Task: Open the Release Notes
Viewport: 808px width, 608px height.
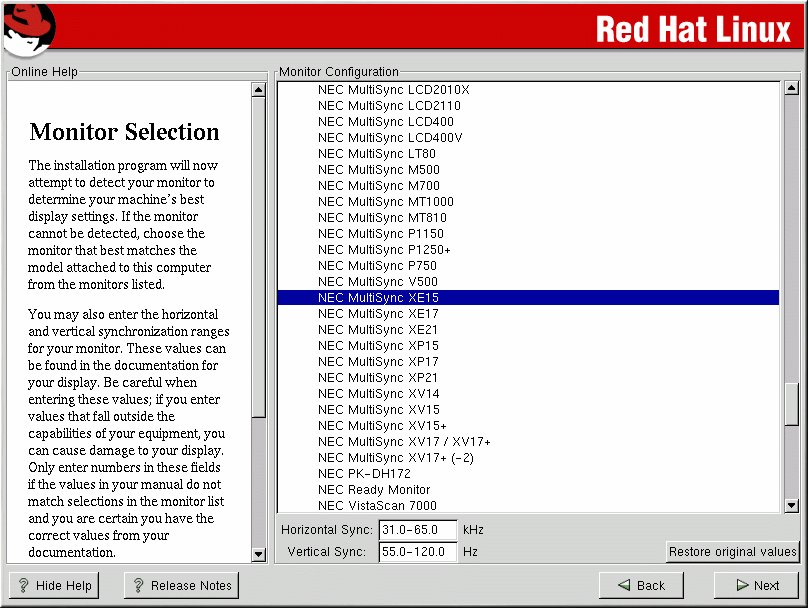Action: (x=181, y=585)
